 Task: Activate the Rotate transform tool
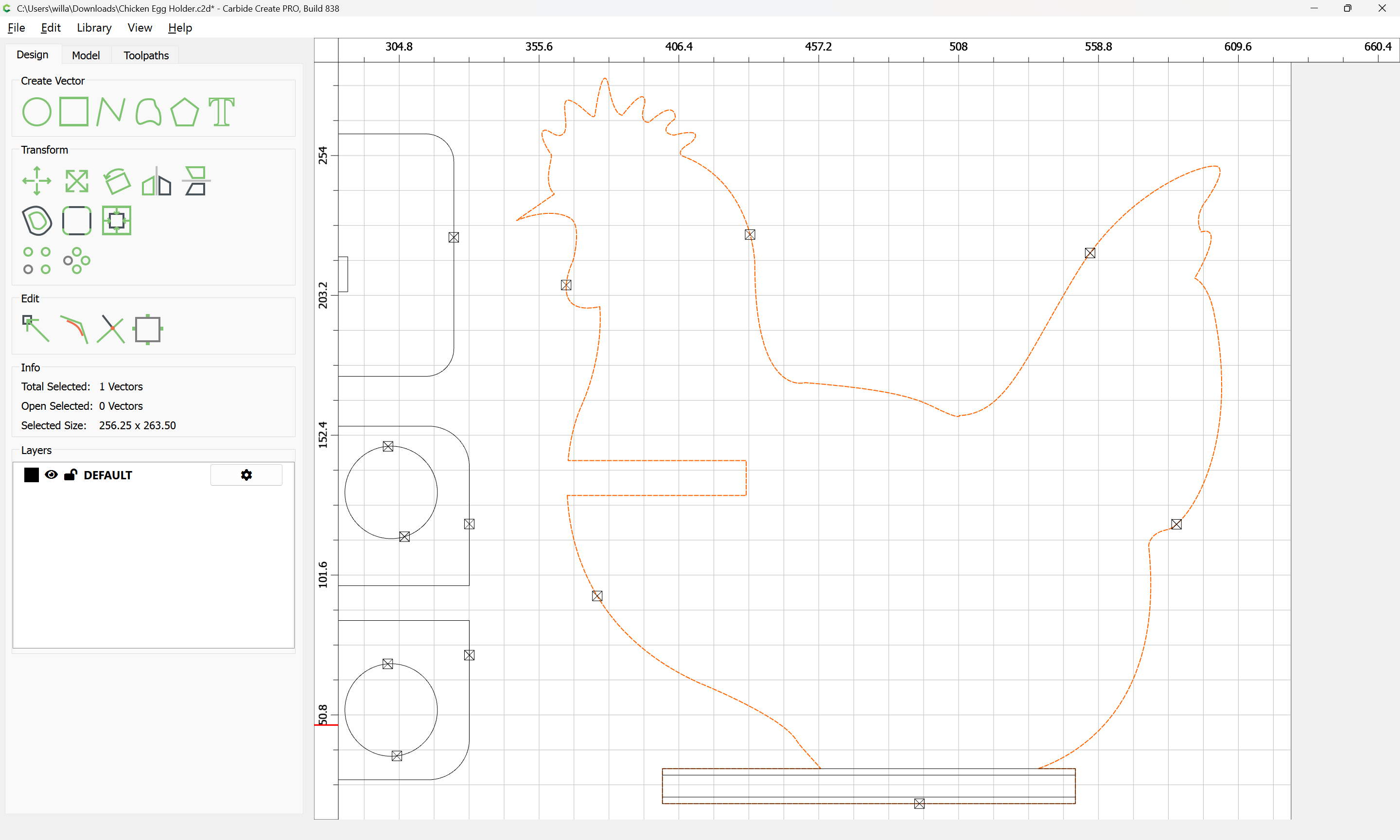[117, 181]
